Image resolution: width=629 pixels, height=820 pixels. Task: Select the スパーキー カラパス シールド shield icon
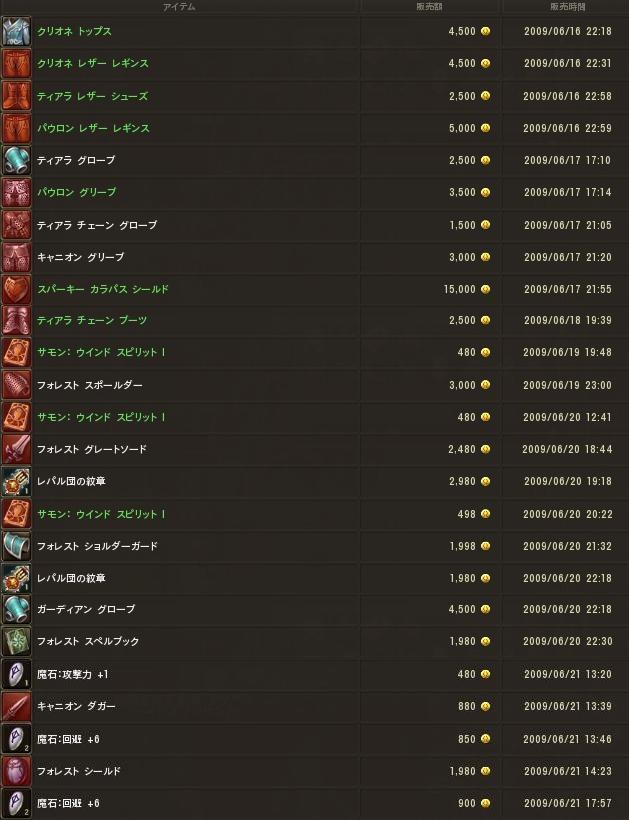[16, 289]
